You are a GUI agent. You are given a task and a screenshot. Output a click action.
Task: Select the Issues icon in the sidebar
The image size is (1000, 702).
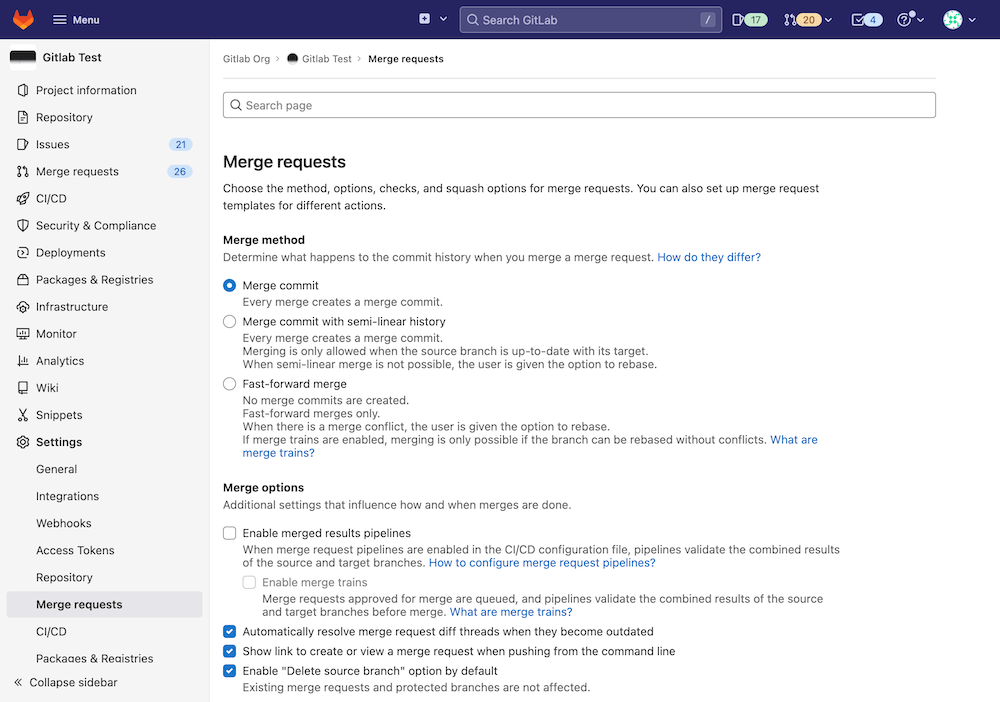pyautogui.click(x=22, y=144)
